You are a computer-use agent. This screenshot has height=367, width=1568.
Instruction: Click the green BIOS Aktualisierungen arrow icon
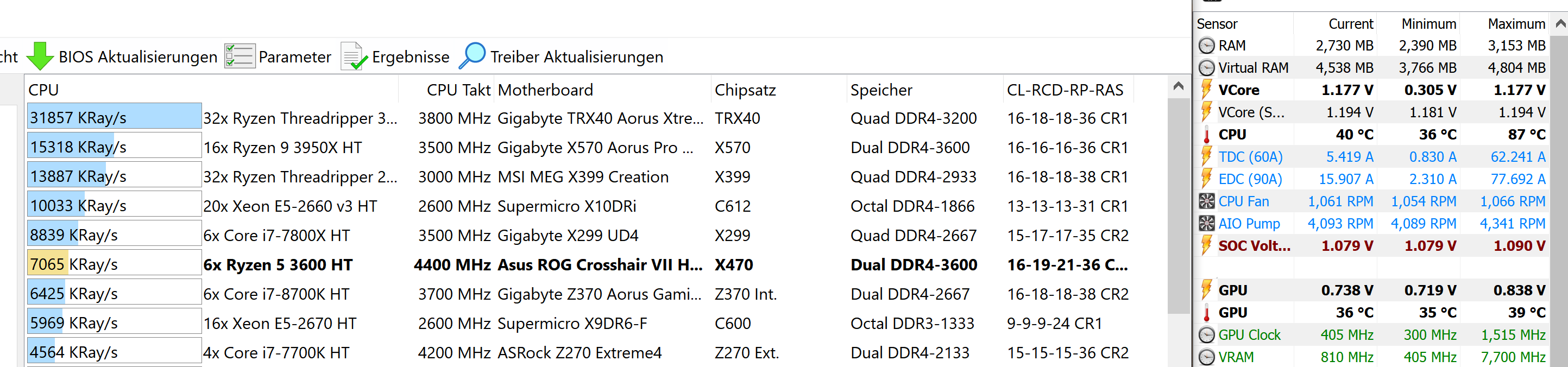tap(40, 56)
